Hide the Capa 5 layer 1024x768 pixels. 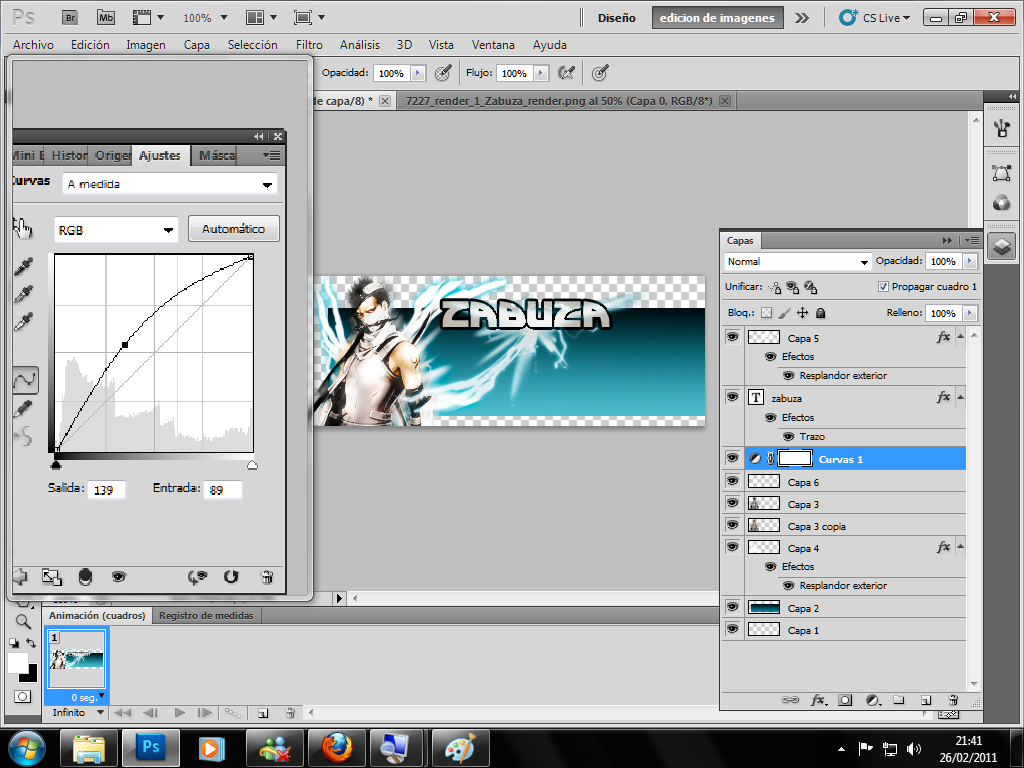click(733, 337)
